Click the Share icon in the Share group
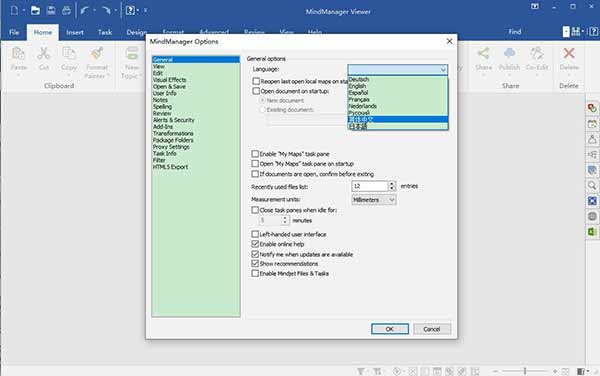This screenshot has height=376, width=600. tap(484, 53)
